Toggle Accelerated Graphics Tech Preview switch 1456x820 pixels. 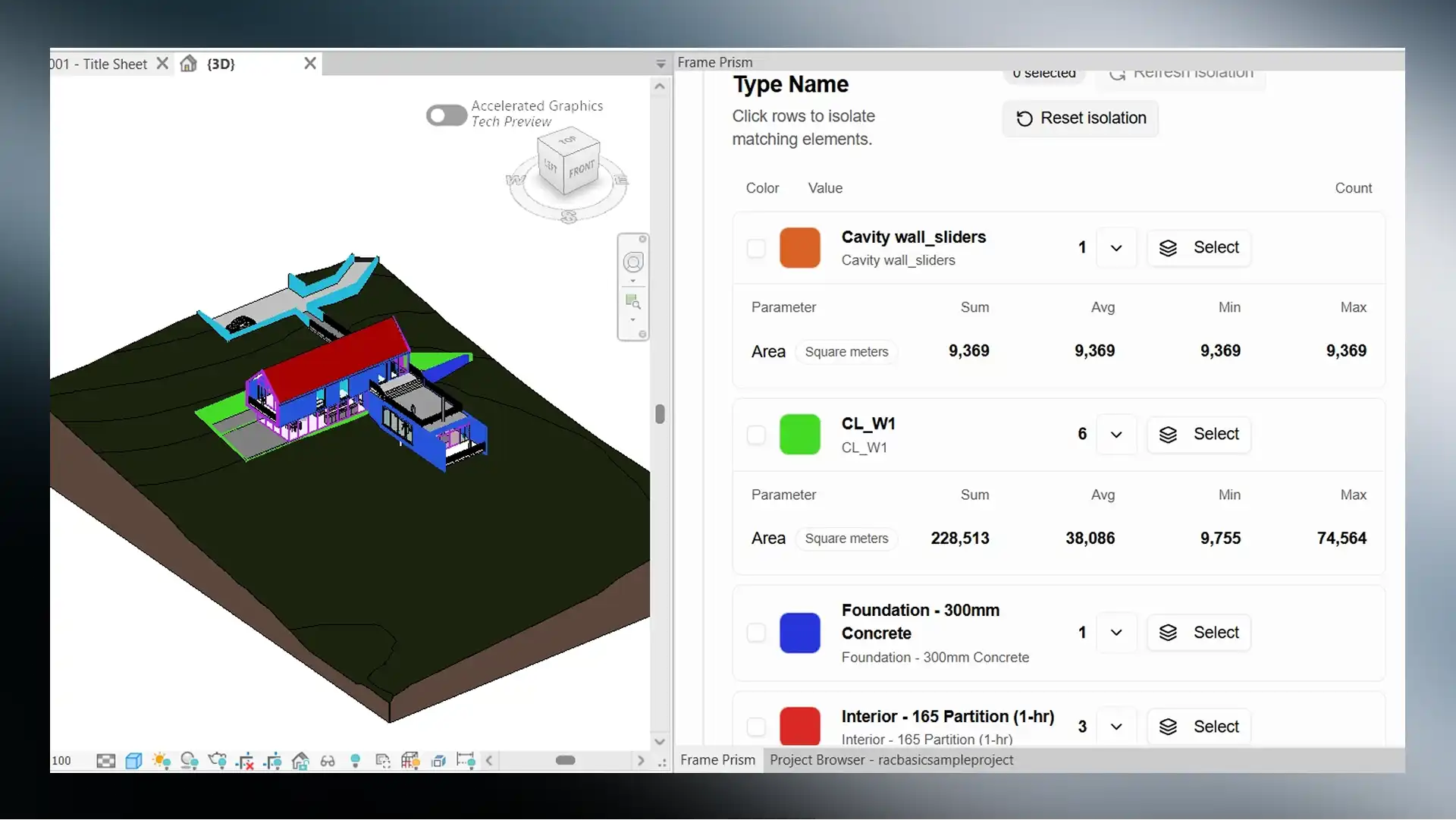tap(446, 115)
